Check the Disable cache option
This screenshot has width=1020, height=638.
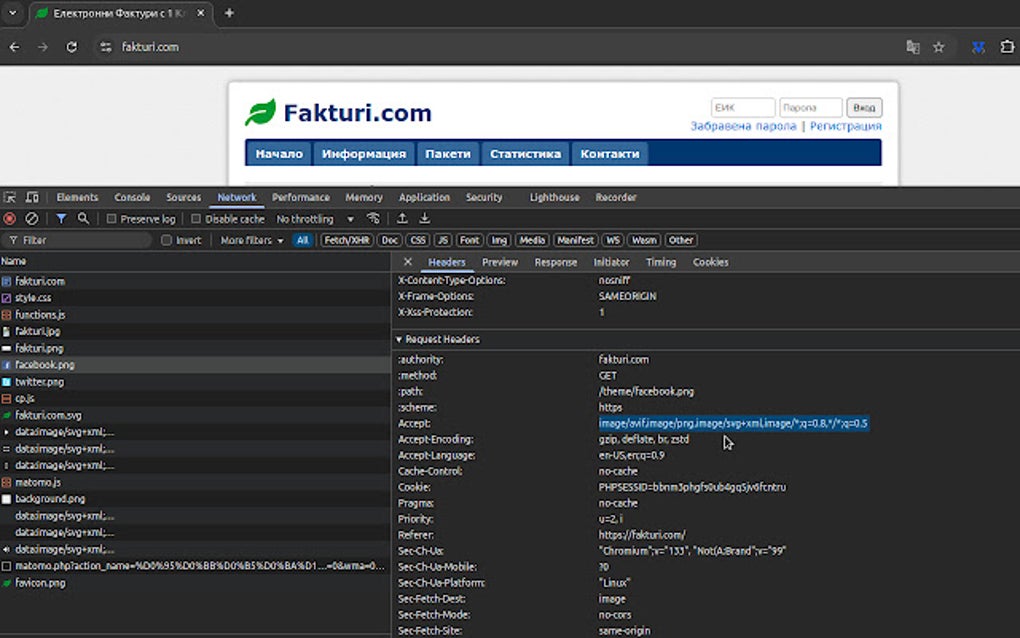click(x=196, y=219)
